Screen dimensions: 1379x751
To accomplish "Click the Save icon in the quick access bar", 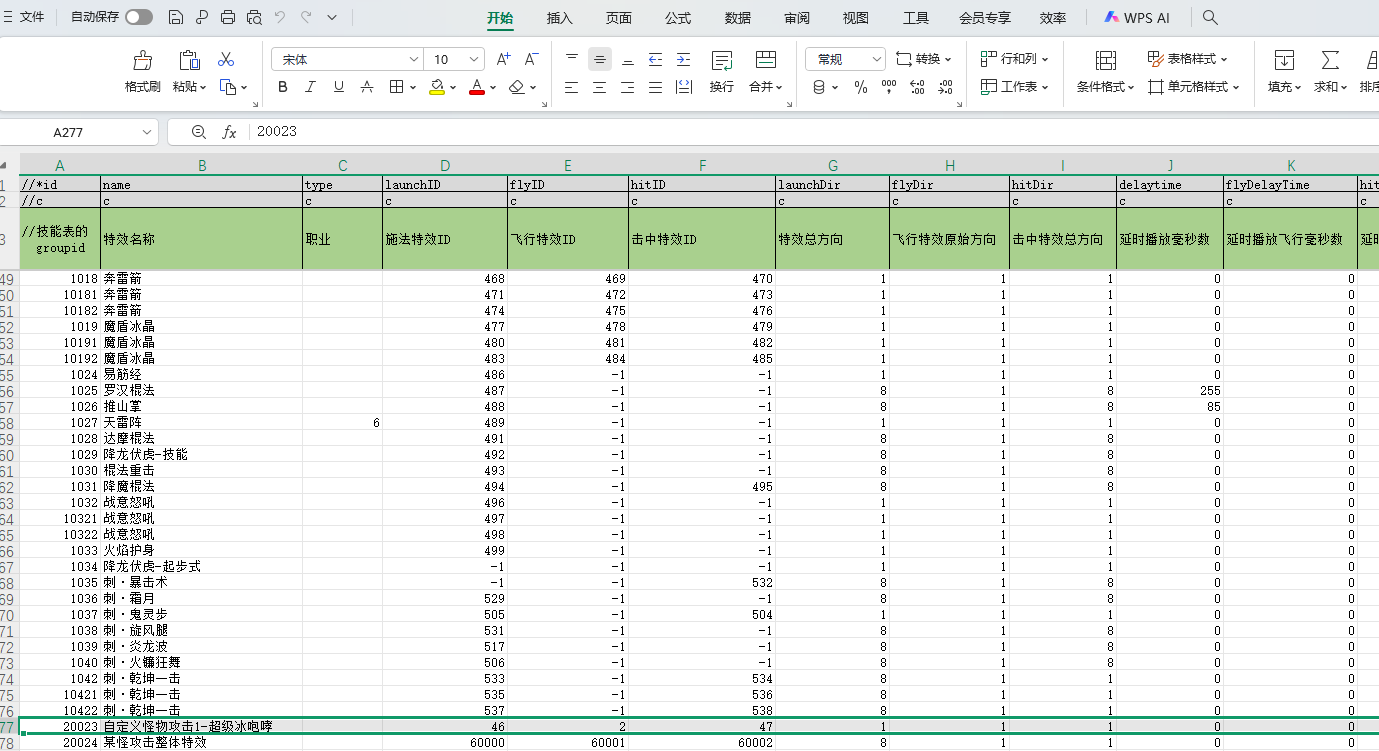I will 176,17.
